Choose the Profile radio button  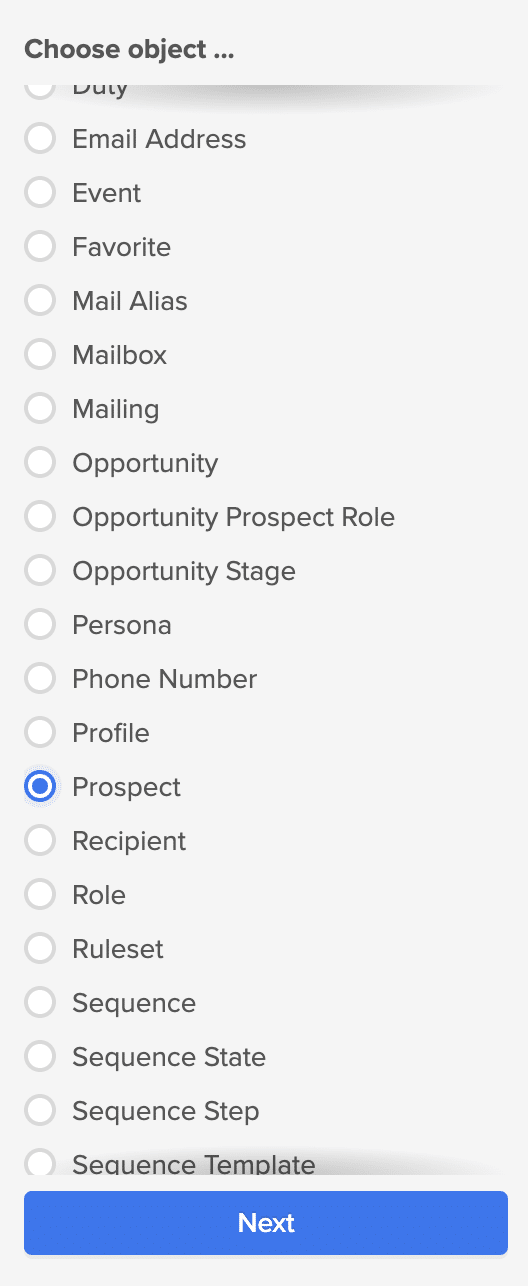click(x=40, y=733)
